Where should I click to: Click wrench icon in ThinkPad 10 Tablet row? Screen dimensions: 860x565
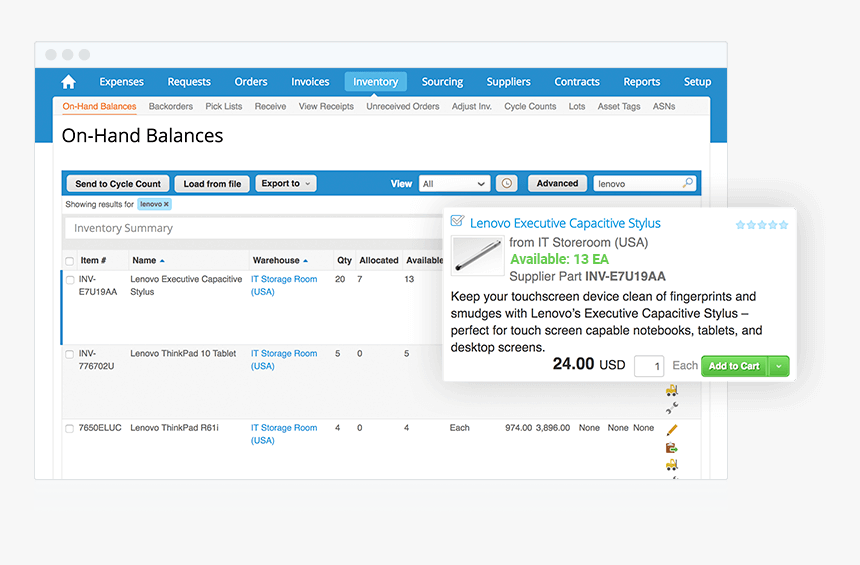(x=672, y=408)
